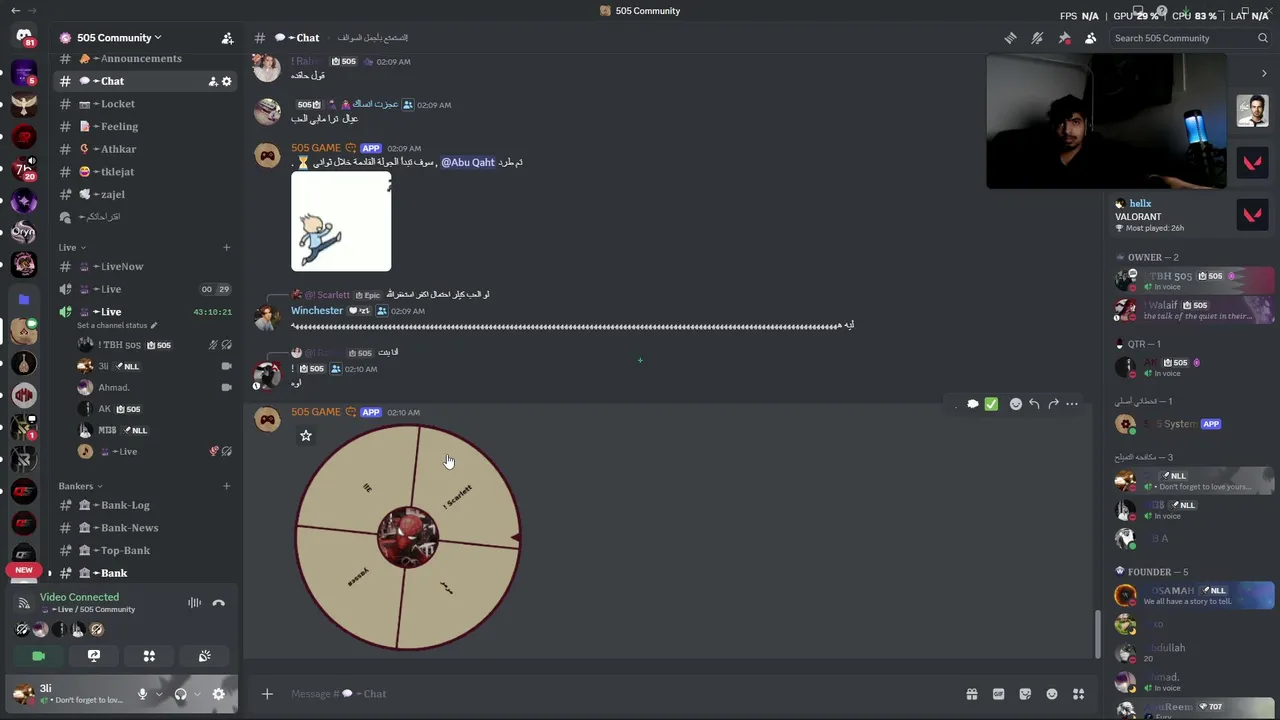
Task: Toggle noise suppression waveform icon
Action: [x=194, y=603]
